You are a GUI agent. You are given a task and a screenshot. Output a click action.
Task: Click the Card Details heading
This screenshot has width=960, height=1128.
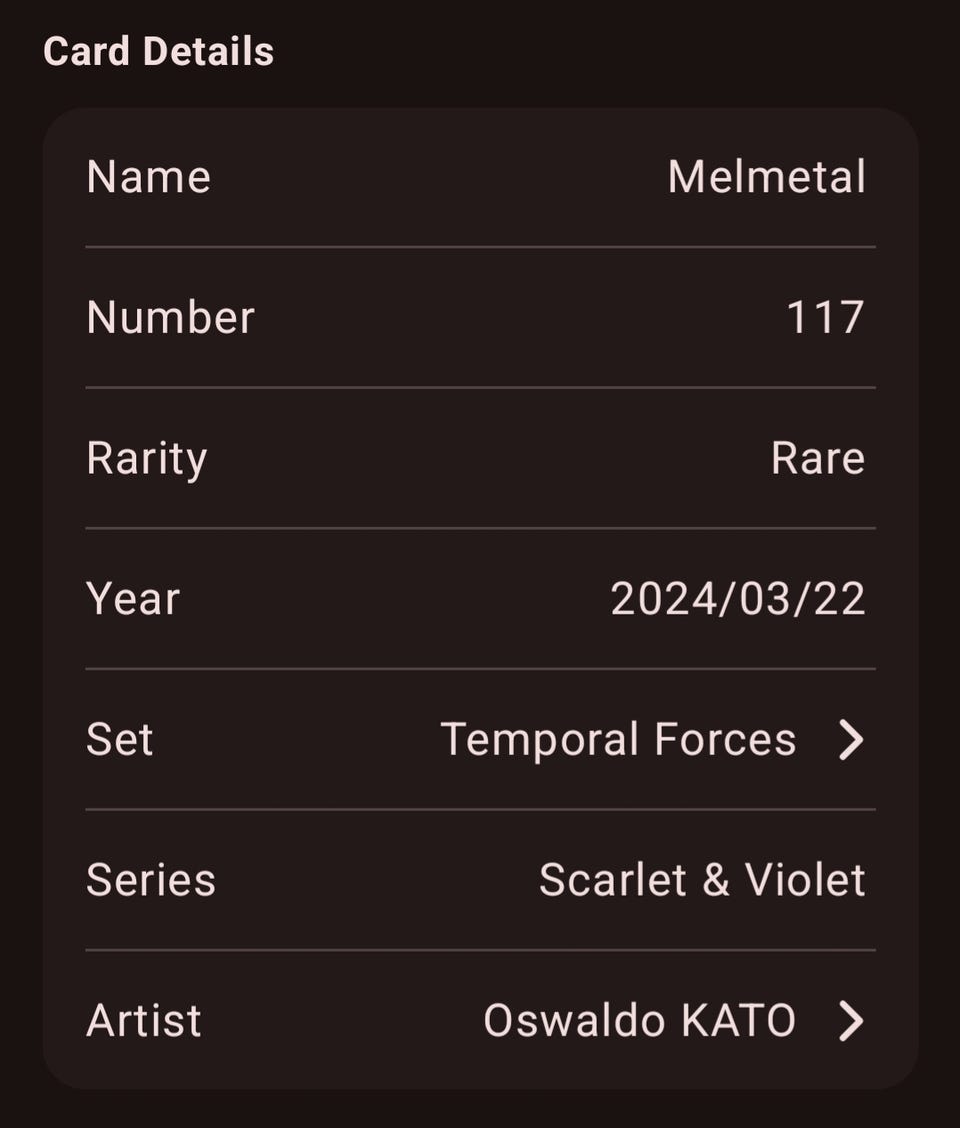coord(158,52)
